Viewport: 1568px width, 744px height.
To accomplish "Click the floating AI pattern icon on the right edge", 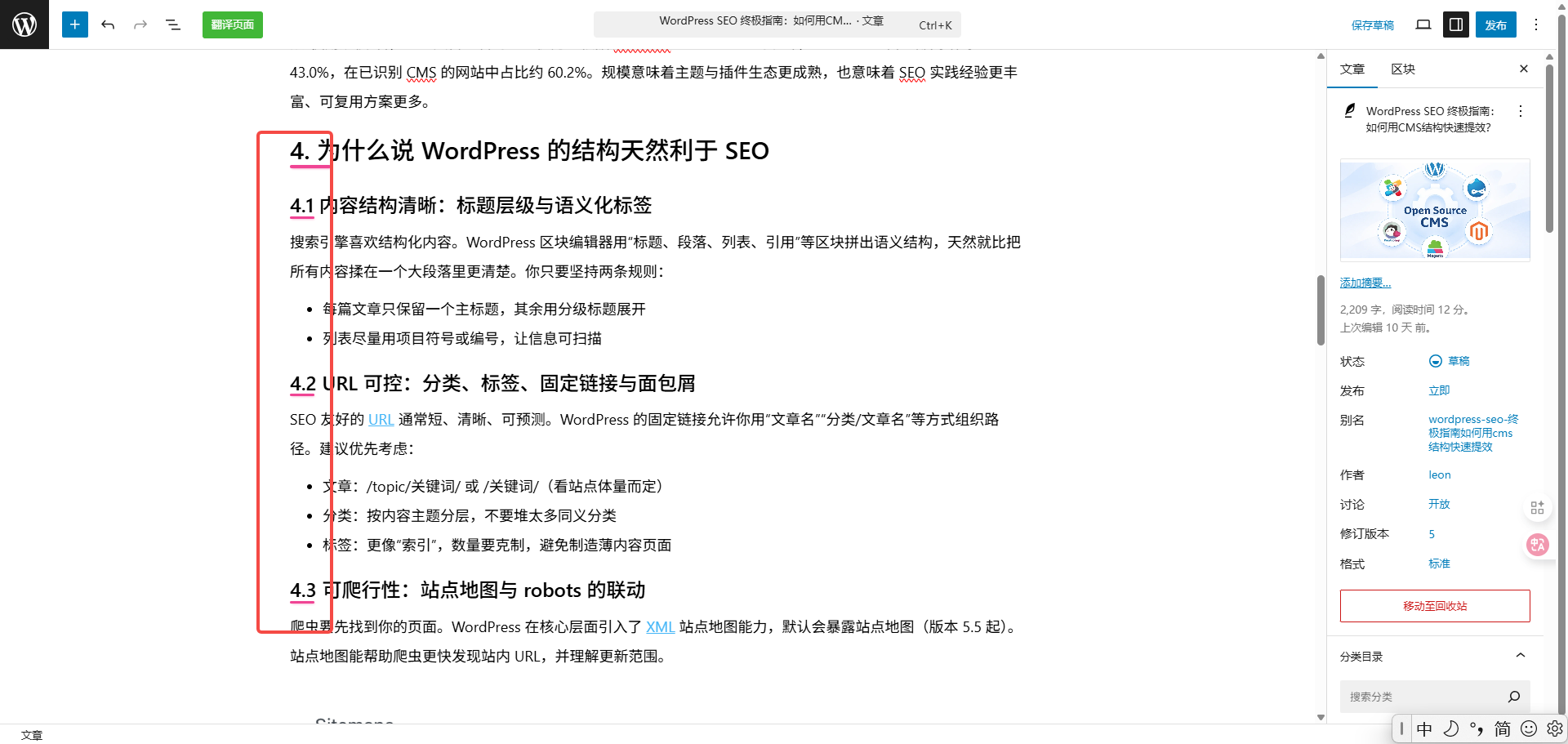I will [x=1537, y=507].
